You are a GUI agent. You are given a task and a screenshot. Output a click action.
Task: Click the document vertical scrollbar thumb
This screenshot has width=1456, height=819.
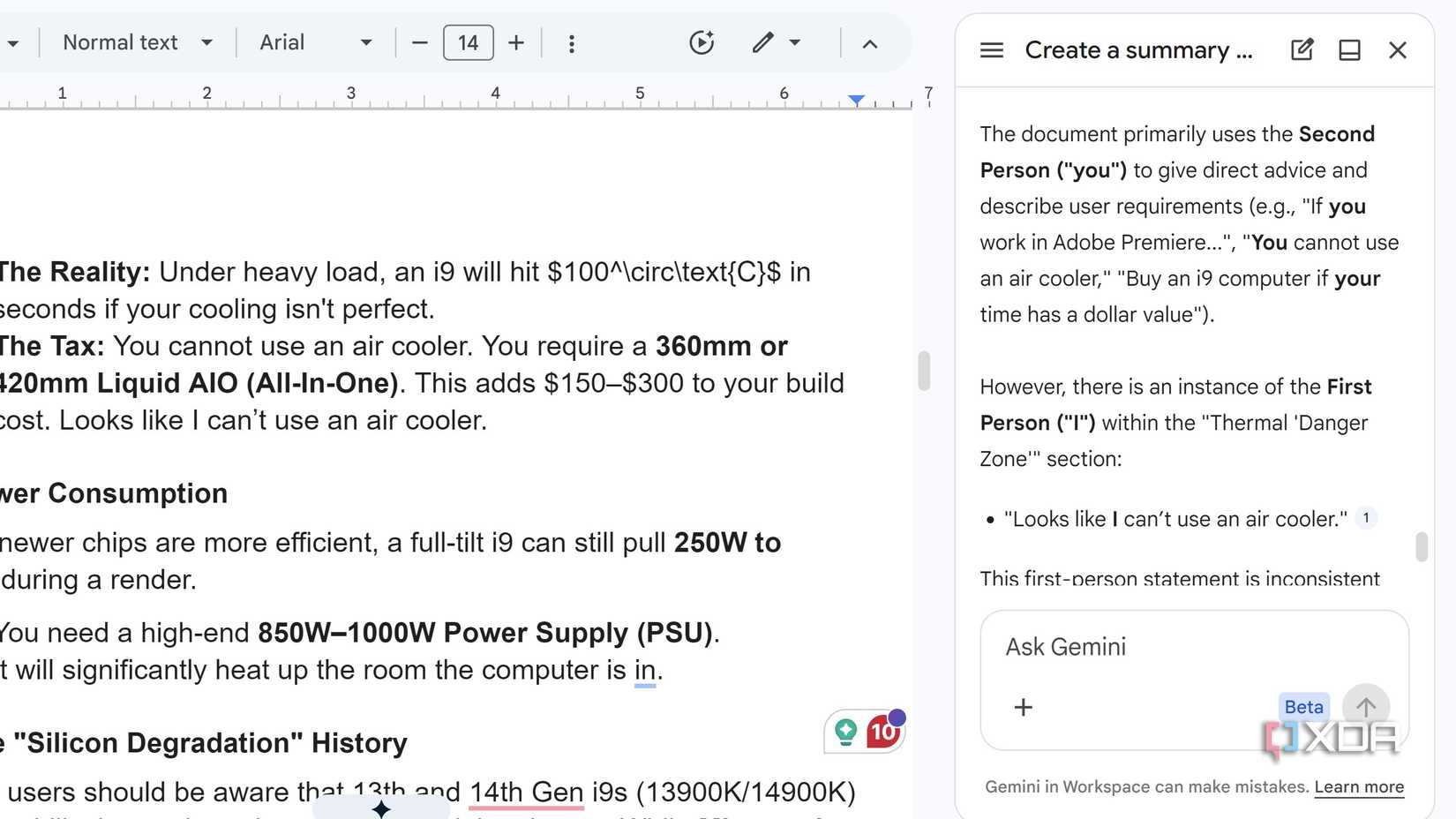[924, 370]
